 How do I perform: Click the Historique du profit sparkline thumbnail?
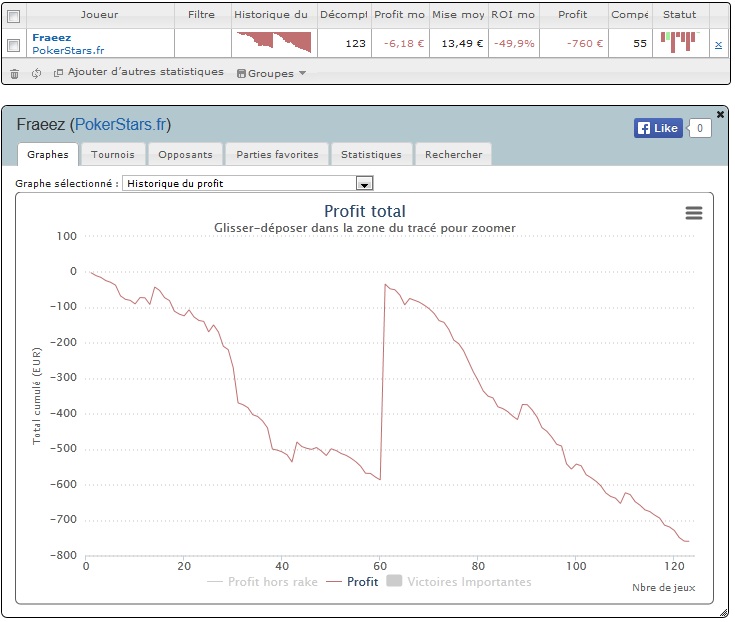tap(274, 42)
